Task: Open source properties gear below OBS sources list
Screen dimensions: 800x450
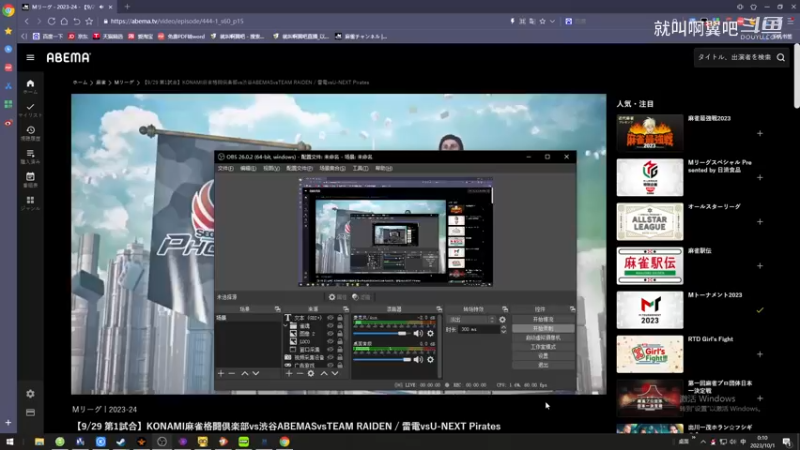Action: (311, 373)
